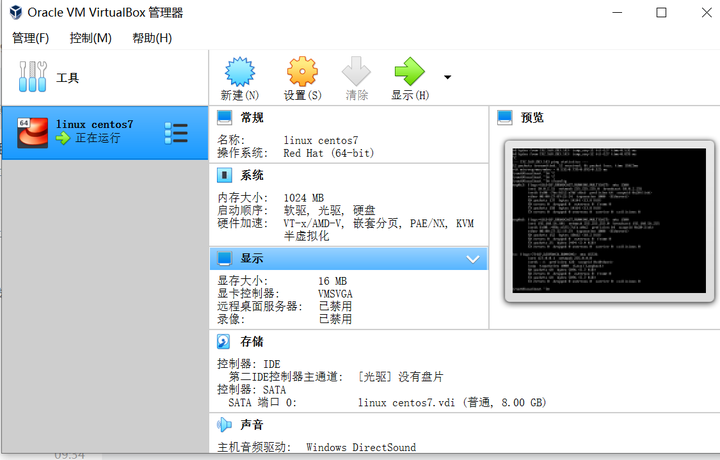Click the 显示 monitor section icon
The height and width of the screenshot is (460, 720).
pyautogui.click(x=224, y=258)
